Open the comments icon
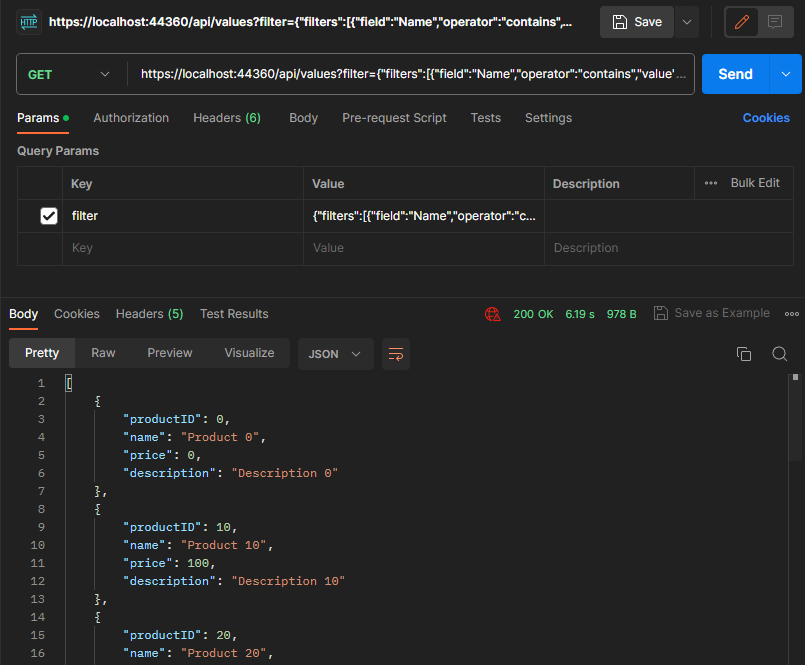 775,22
